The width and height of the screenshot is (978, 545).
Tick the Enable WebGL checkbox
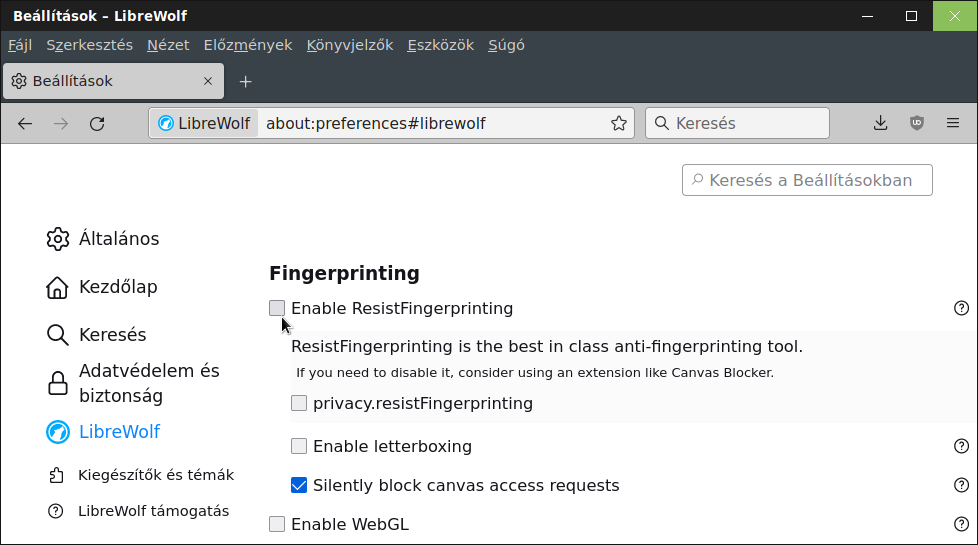pyautogui.click(x=277, y=524)
